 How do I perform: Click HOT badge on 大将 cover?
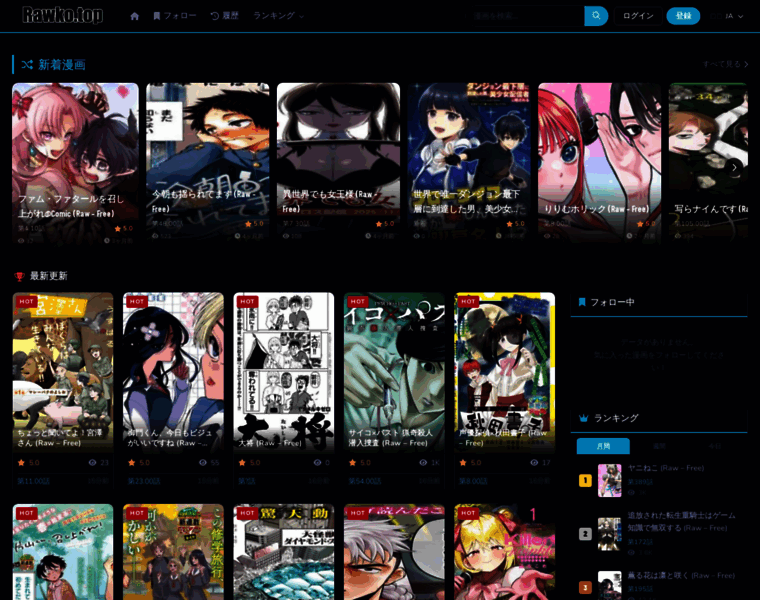pos(248,301)
